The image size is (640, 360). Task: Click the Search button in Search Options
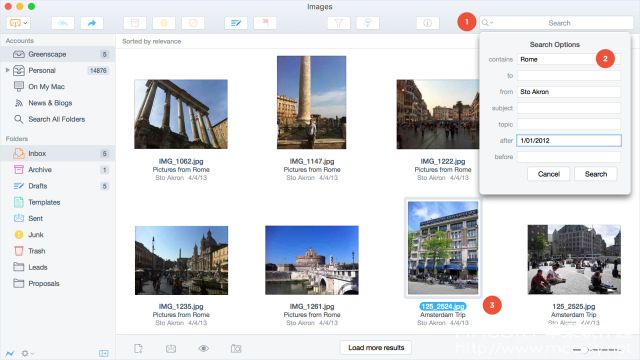(596, 174)
